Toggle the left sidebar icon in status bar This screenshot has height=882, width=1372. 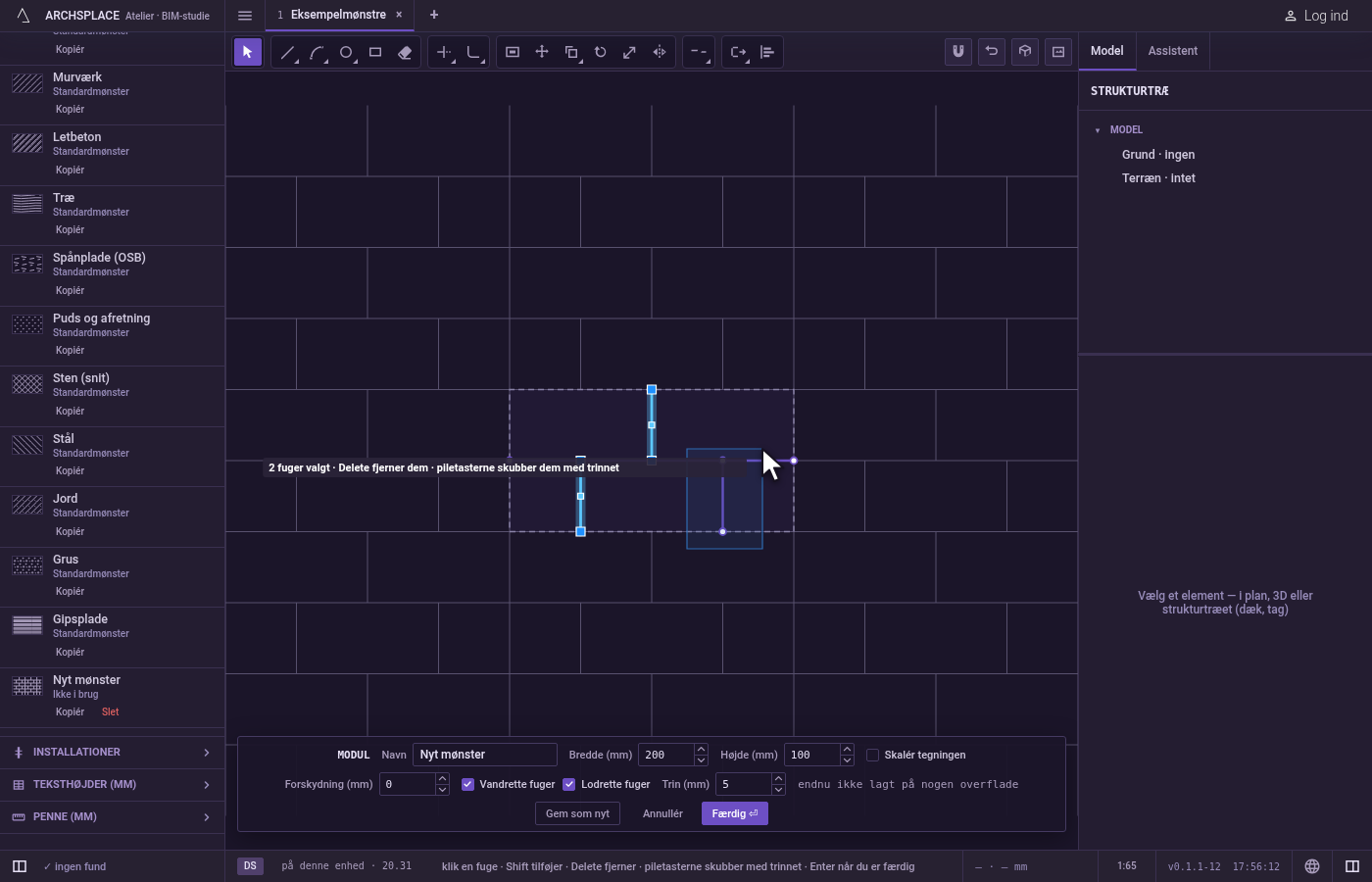pos(20,866)
